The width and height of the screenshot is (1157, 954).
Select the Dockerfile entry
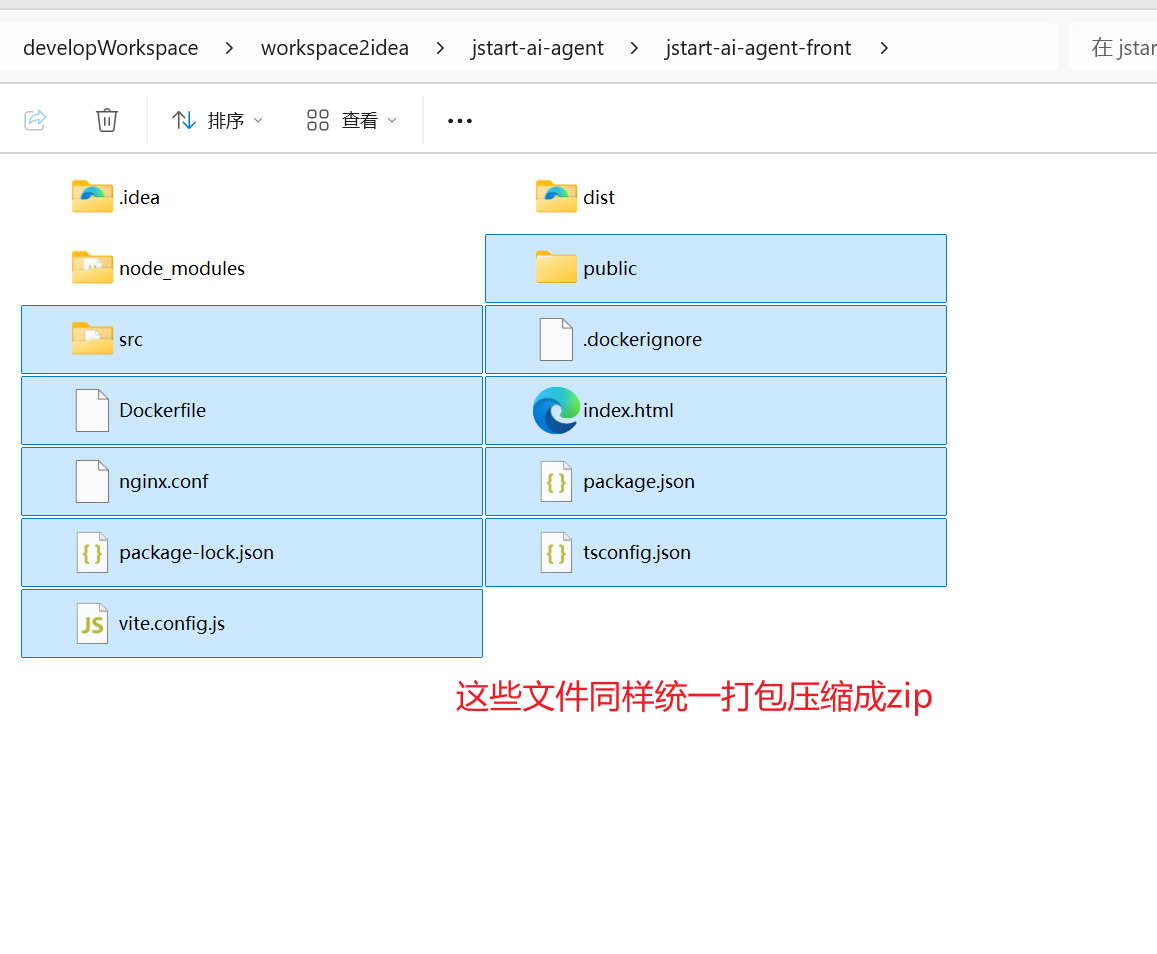(161, 410)
